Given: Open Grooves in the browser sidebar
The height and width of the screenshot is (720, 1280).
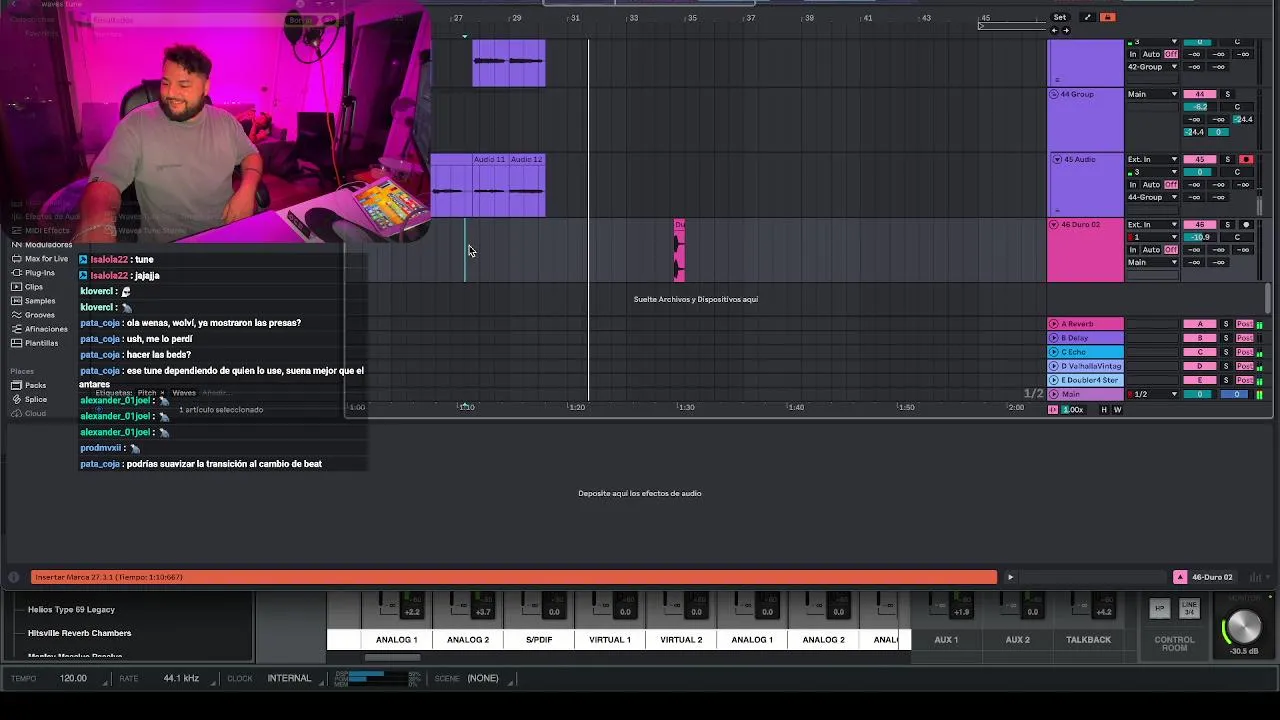Looking at the screenshot, I should click(x=40, y=315).
